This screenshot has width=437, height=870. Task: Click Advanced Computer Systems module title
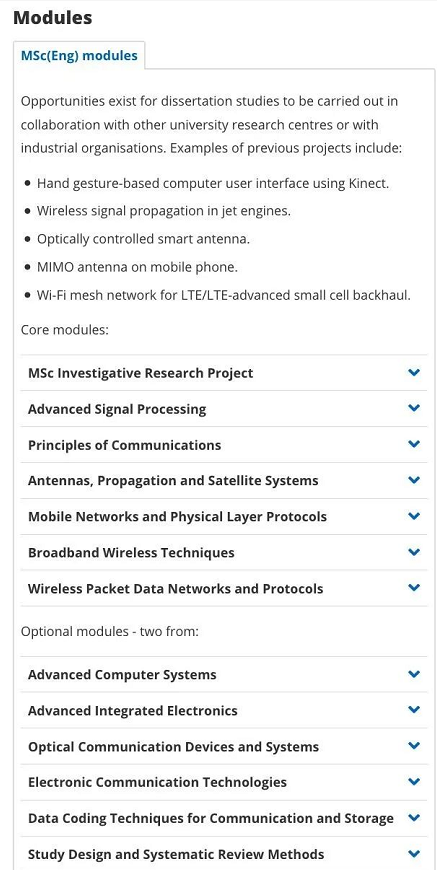tap(122, 675)
